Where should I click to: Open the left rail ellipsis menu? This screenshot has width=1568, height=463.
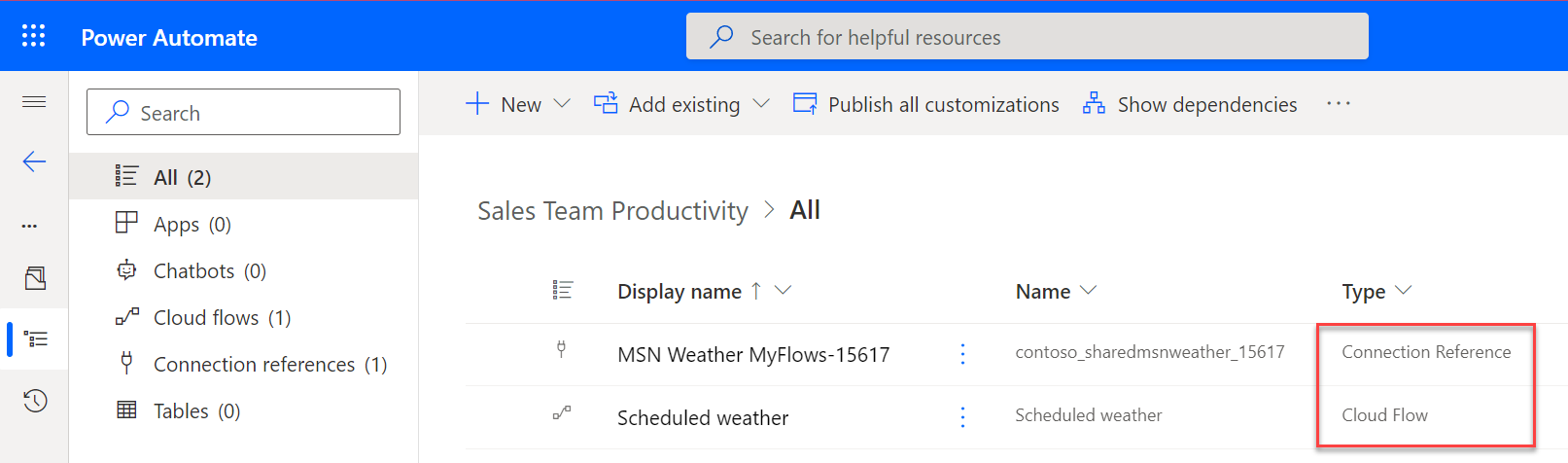30,226
